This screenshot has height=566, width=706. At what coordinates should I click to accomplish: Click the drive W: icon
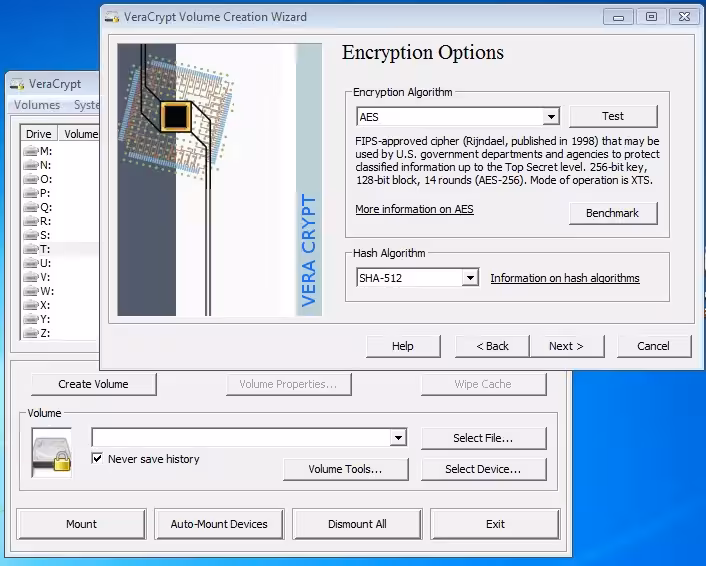tap(31, 290)
